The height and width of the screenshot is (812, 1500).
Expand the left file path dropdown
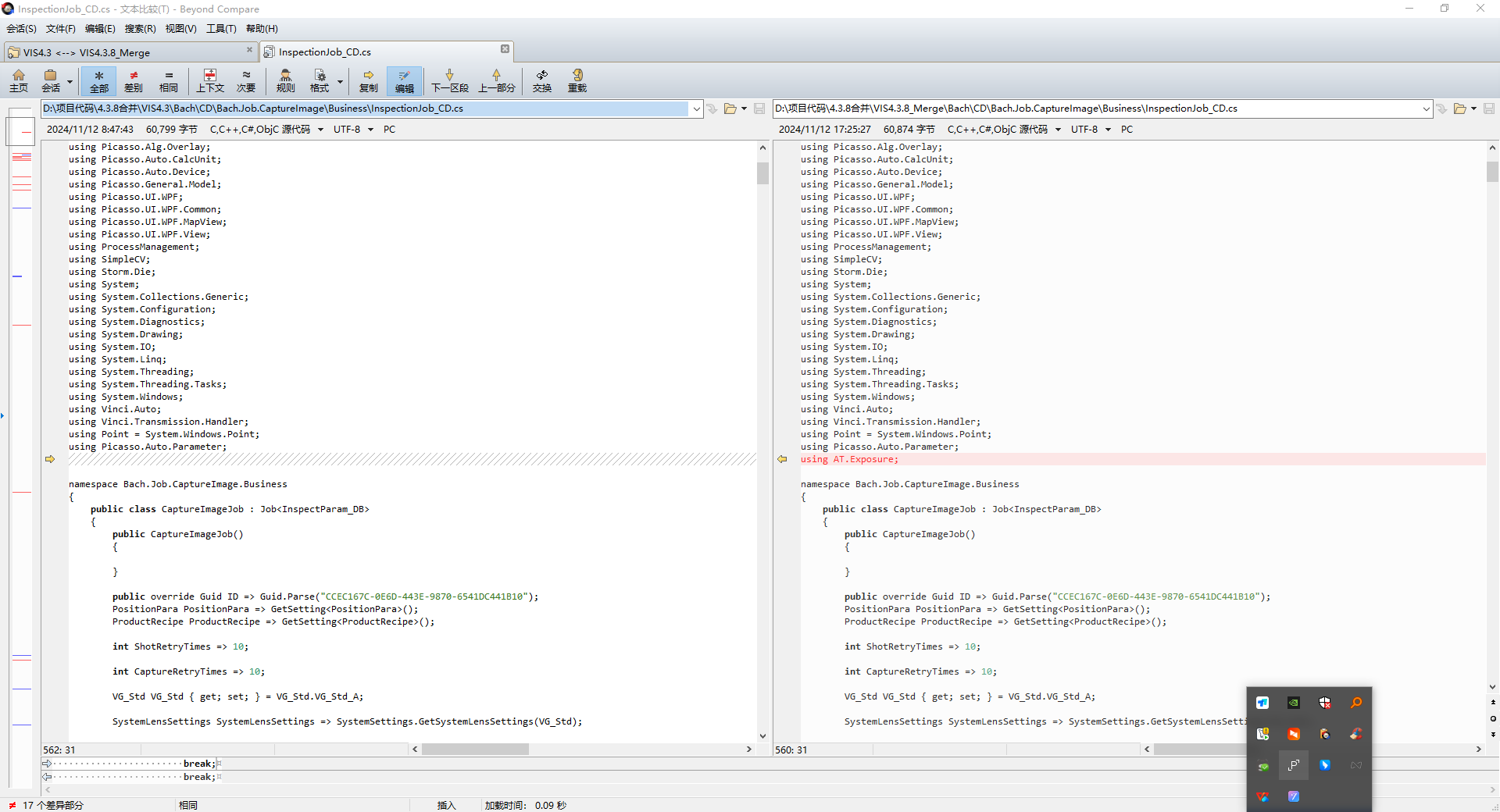pos(696,109)
